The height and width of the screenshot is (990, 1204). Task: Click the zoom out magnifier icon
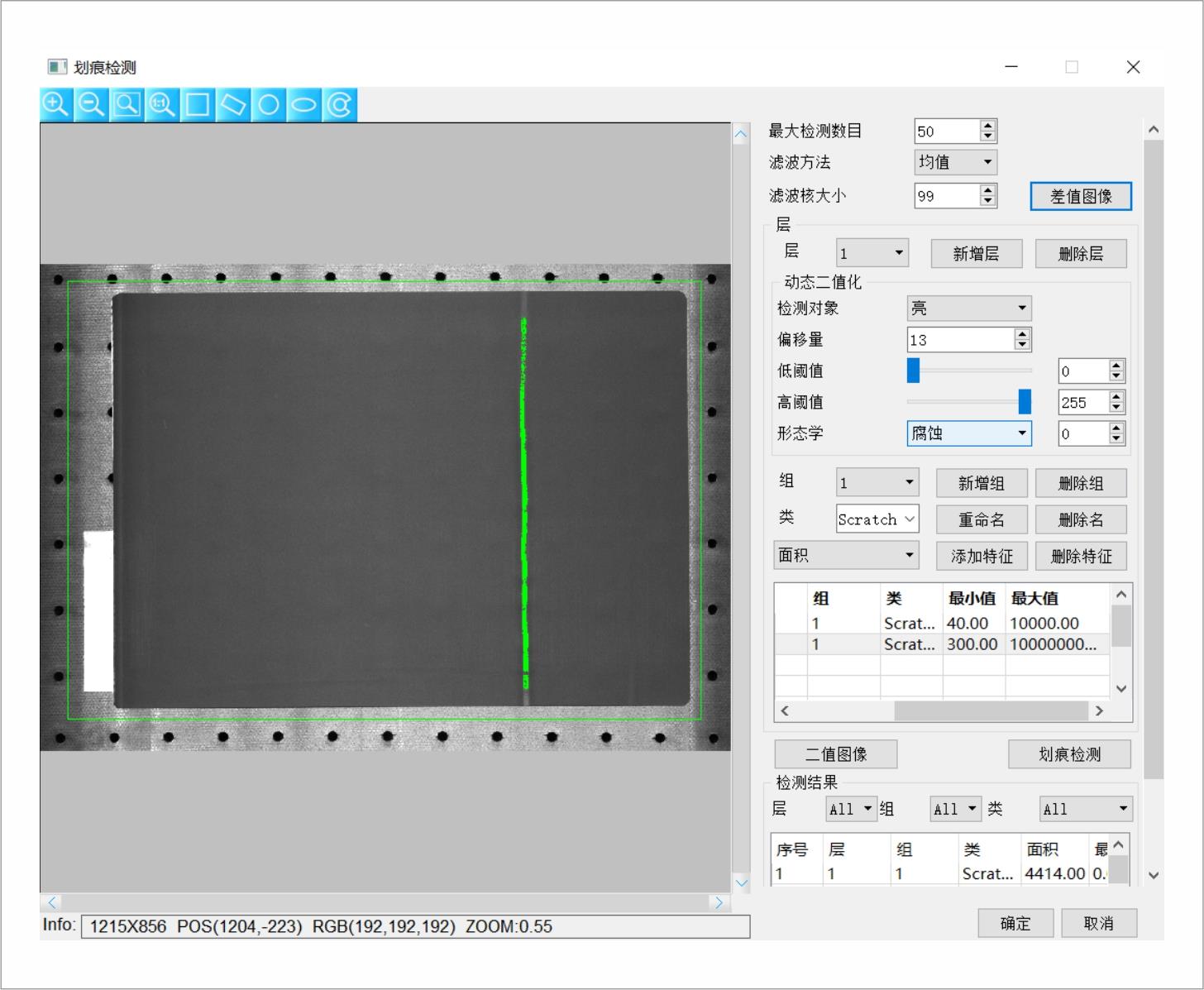point(92,105)
